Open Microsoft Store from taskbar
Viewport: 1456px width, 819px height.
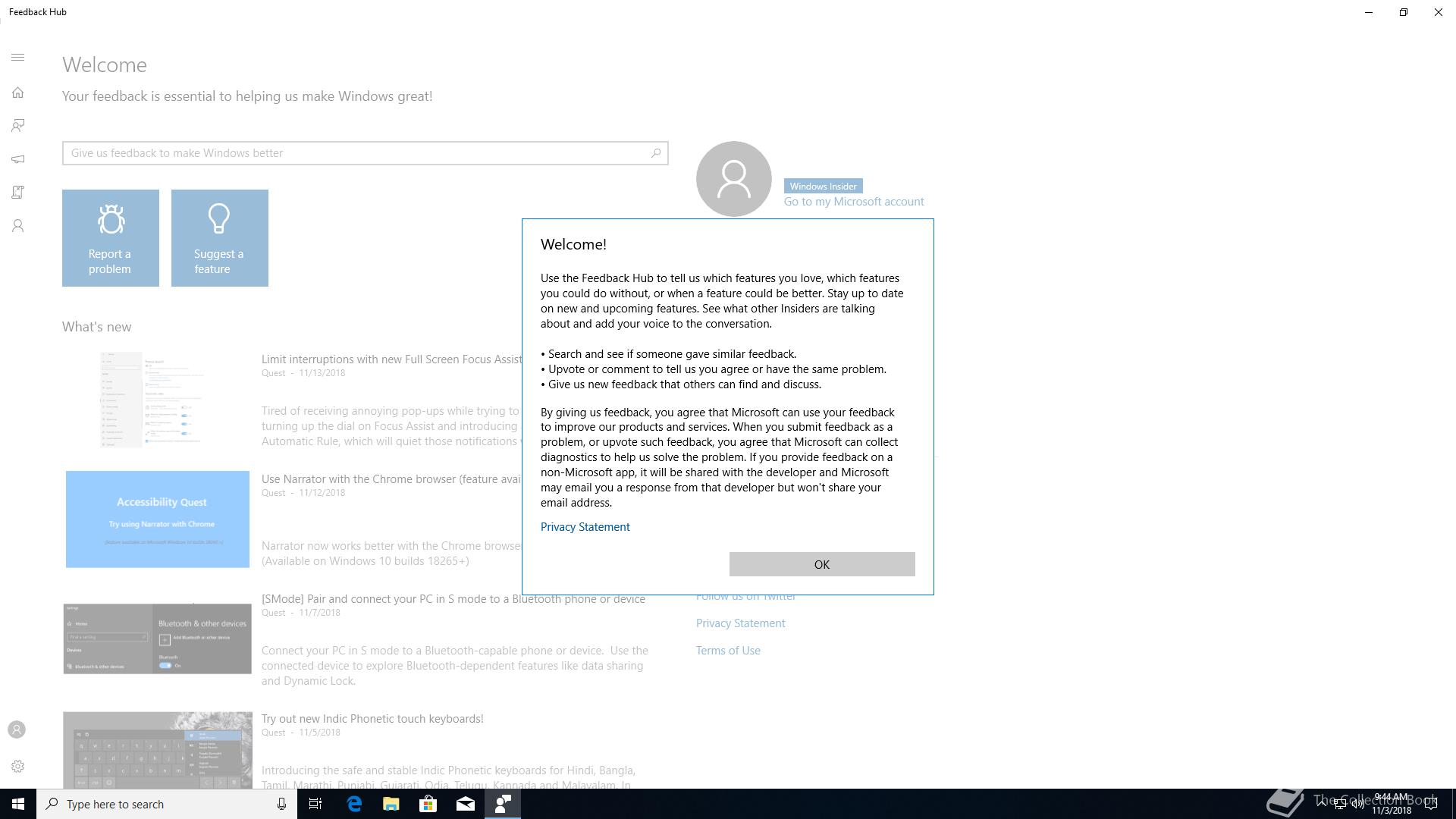pyautogui.click(x=428, y=804)
